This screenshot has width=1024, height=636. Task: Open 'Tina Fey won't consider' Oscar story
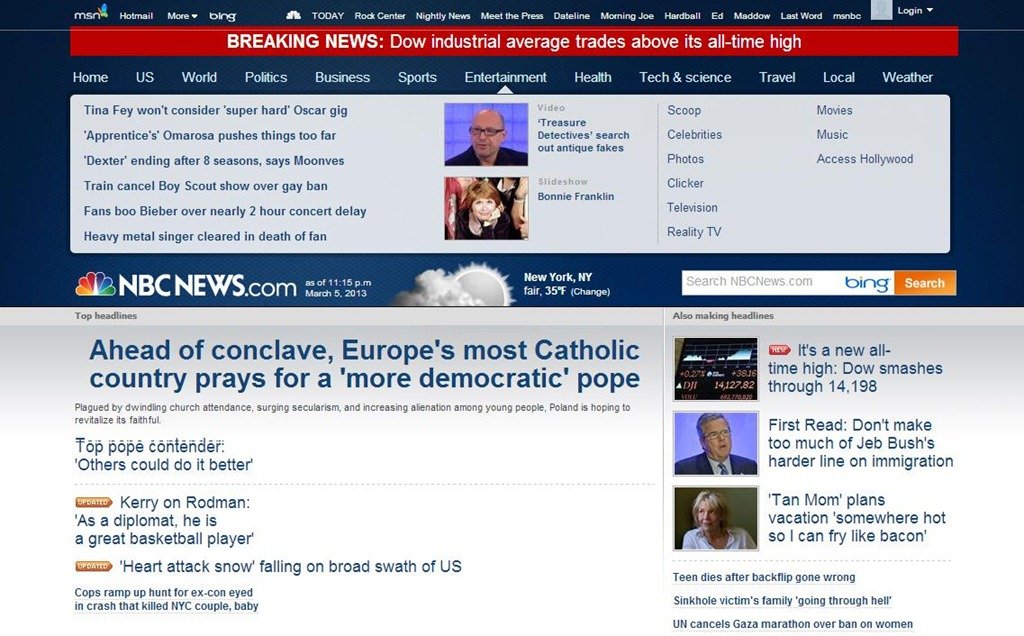pos(215,110)
